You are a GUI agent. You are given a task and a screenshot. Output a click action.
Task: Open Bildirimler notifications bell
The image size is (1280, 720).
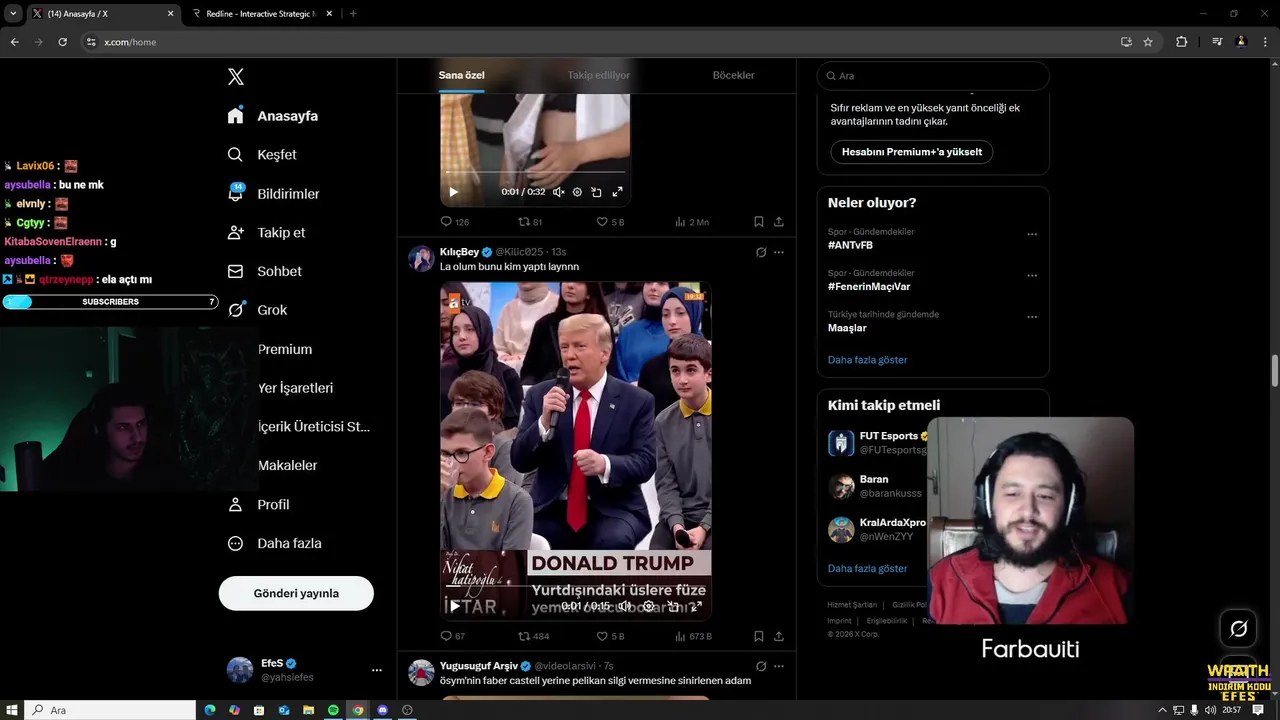pos(274,194)
